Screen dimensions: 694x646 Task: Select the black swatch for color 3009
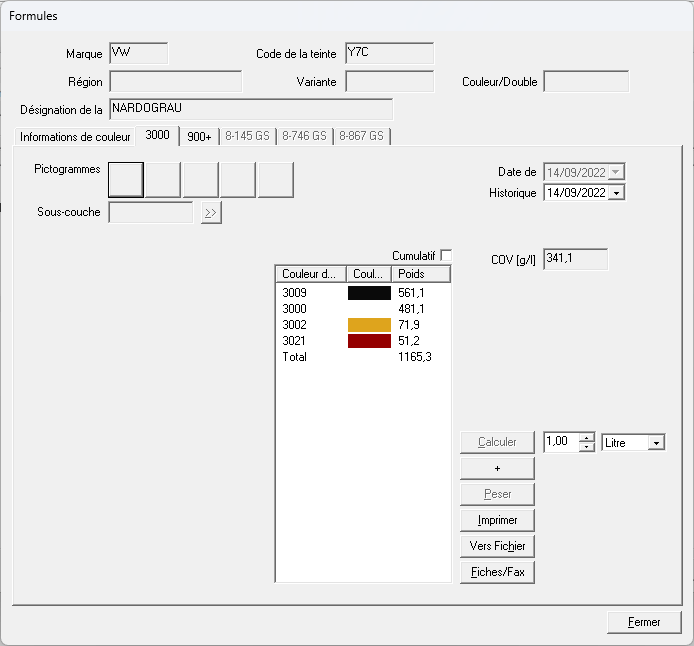tap(369, 293)
